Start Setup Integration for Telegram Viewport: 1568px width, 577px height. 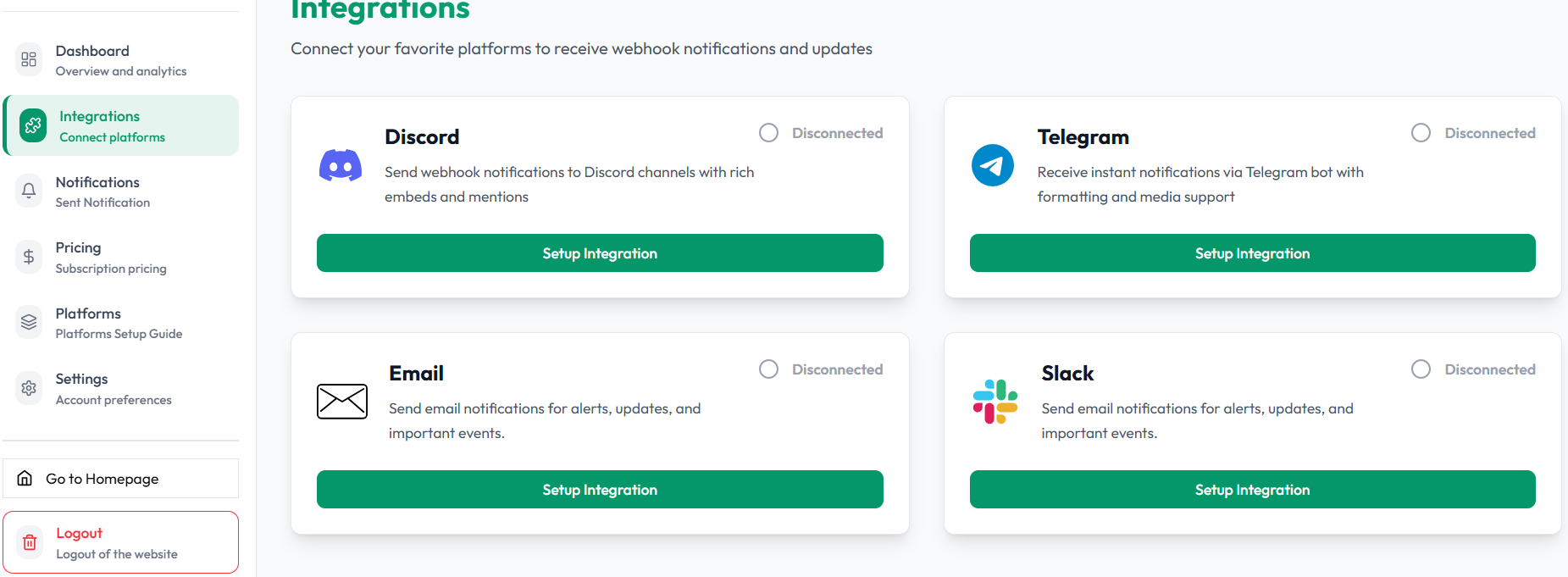click(1252, 253)
